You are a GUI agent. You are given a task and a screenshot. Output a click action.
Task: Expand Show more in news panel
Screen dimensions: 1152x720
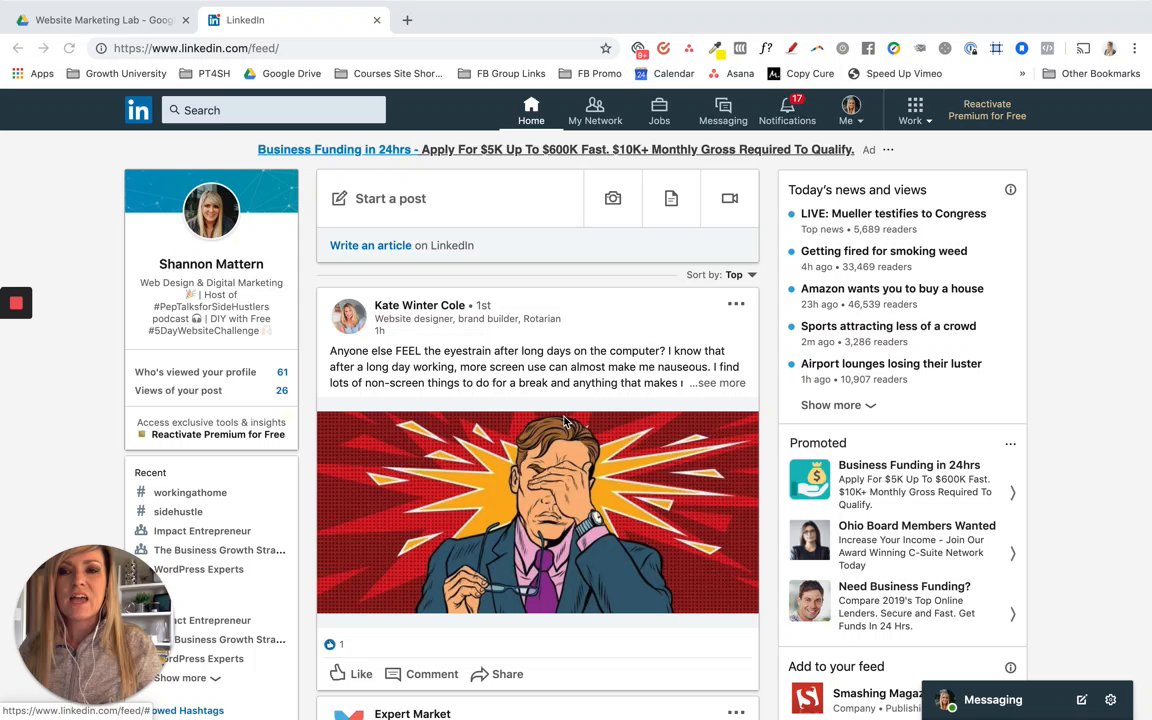point(838,406)
